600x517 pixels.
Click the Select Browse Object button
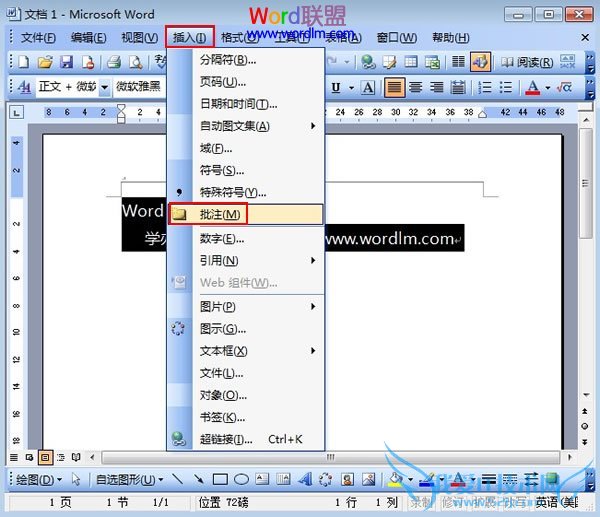point(585,426)
